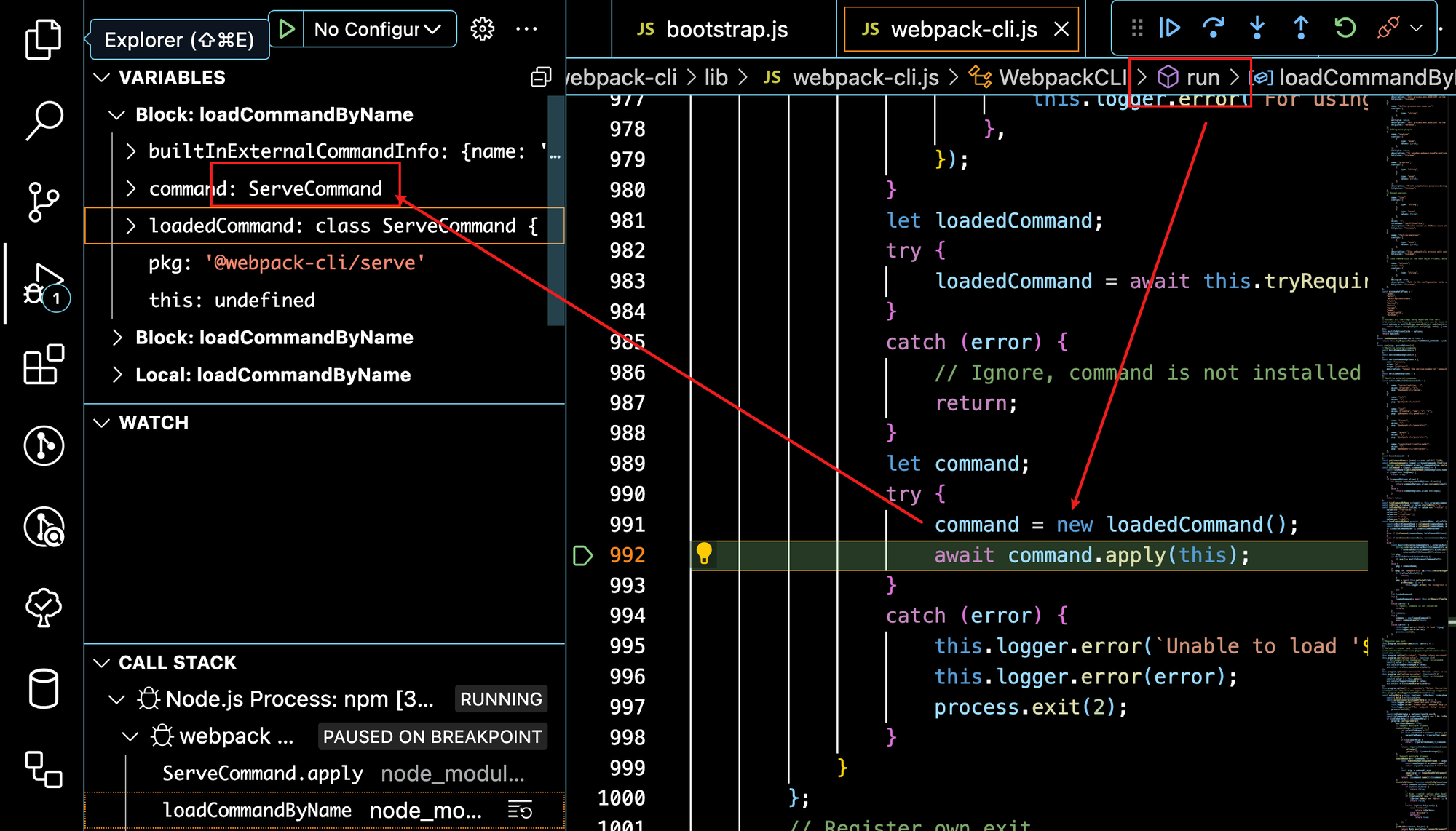
Task: Collapse all variables icon
Action: click(541, 77)
